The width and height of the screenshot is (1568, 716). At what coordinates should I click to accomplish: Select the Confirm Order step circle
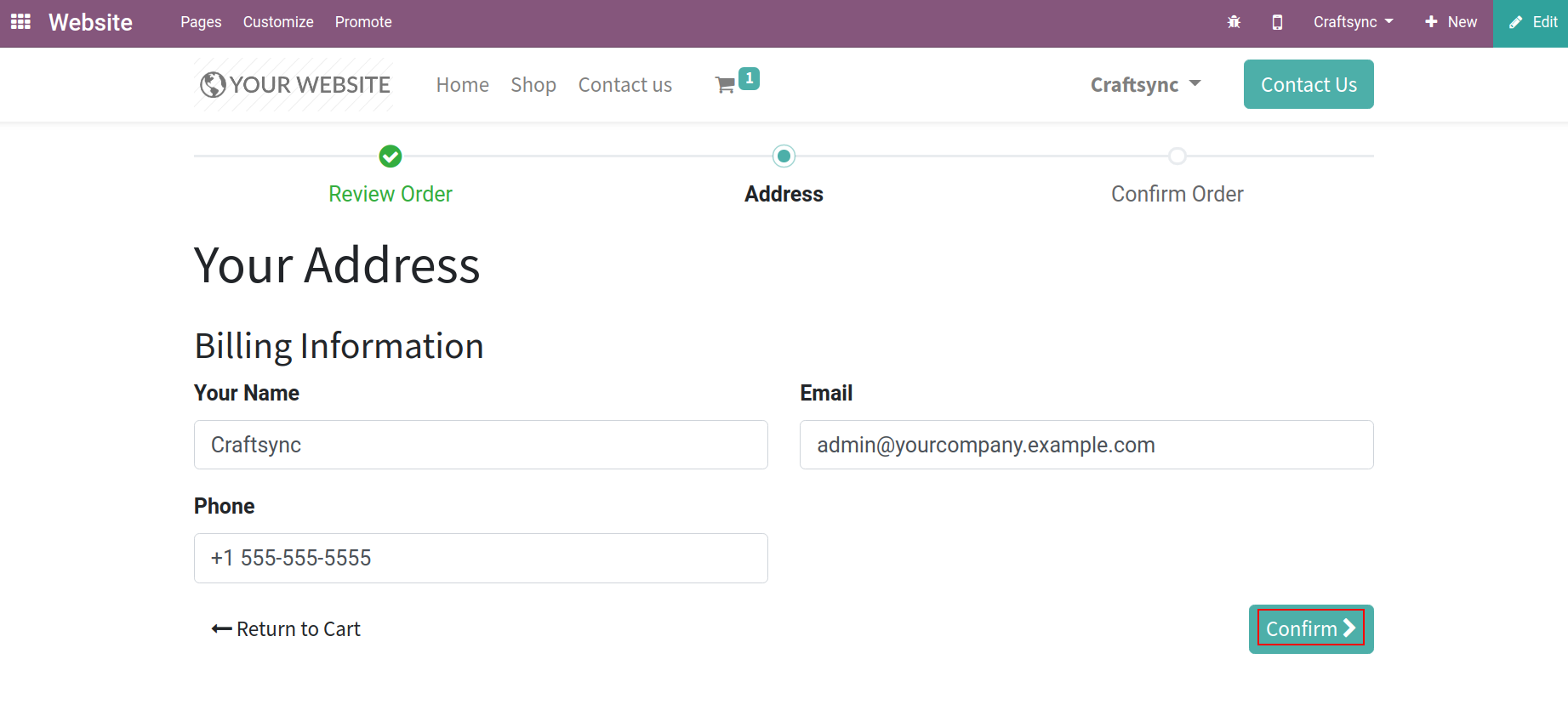click(1177, 156)
